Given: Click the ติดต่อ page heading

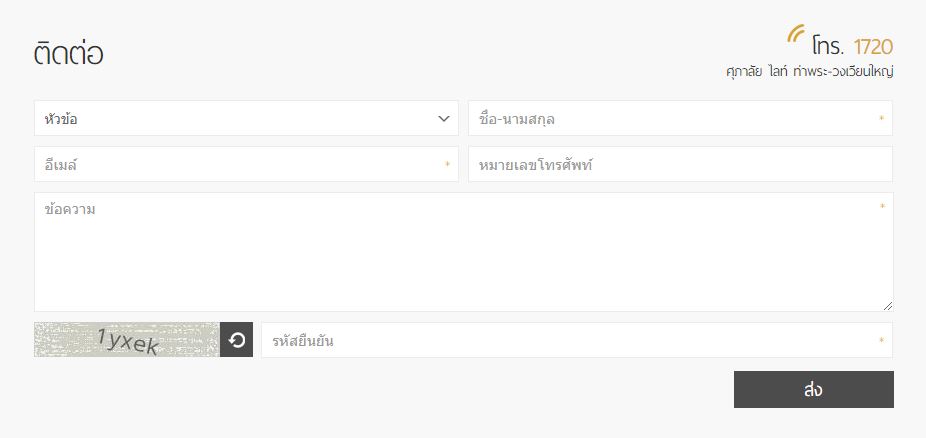Looking at the screenshot, I should [x=69, y=54].
